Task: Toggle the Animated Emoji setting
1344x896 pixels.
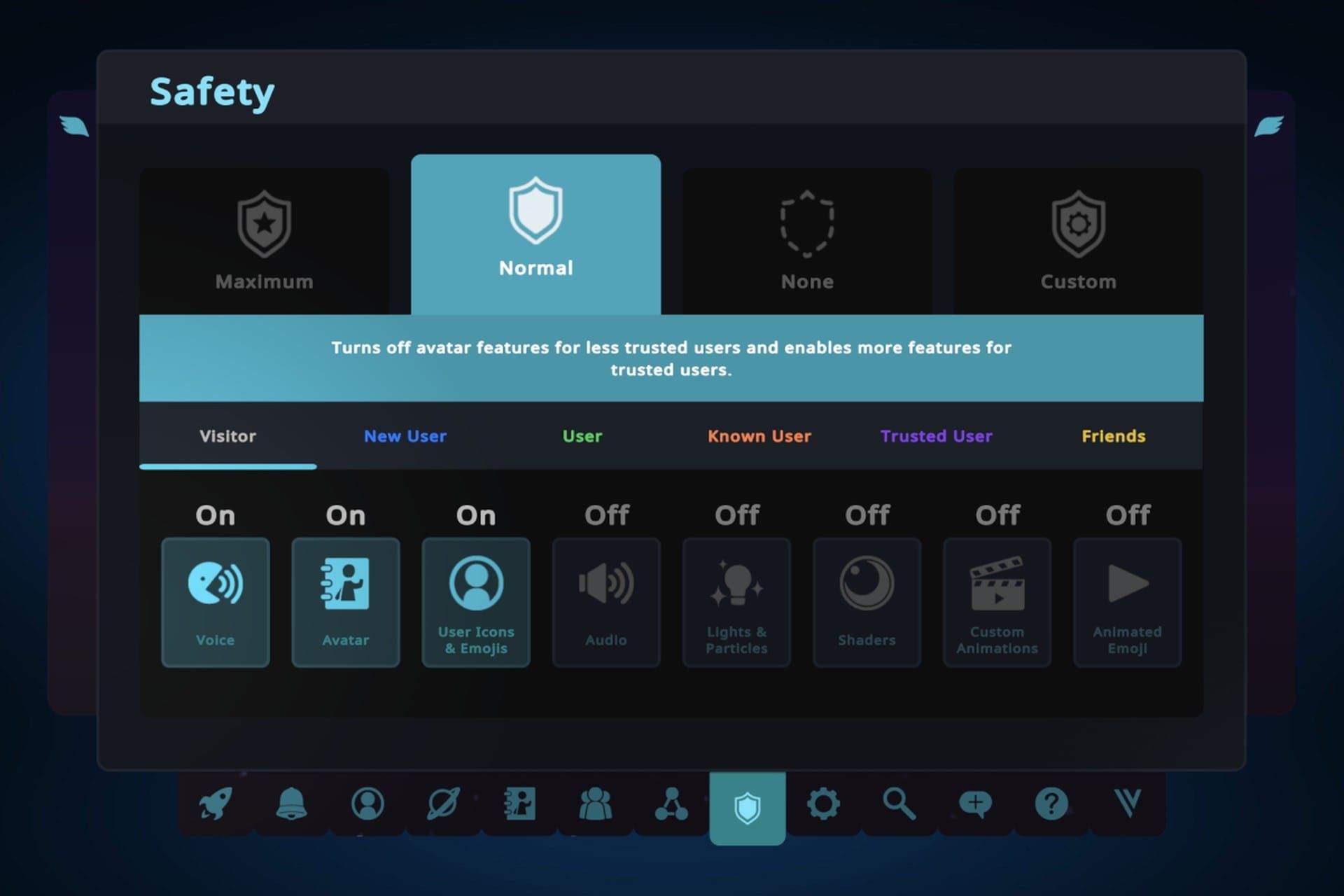Action: pyautogui.click(x=1127, y=602)
